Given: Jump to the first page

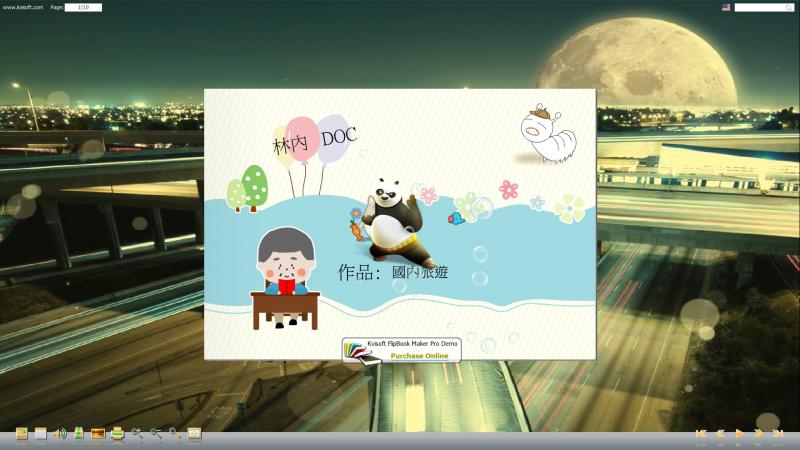Looking at the screenshot, I should (701, 434).
